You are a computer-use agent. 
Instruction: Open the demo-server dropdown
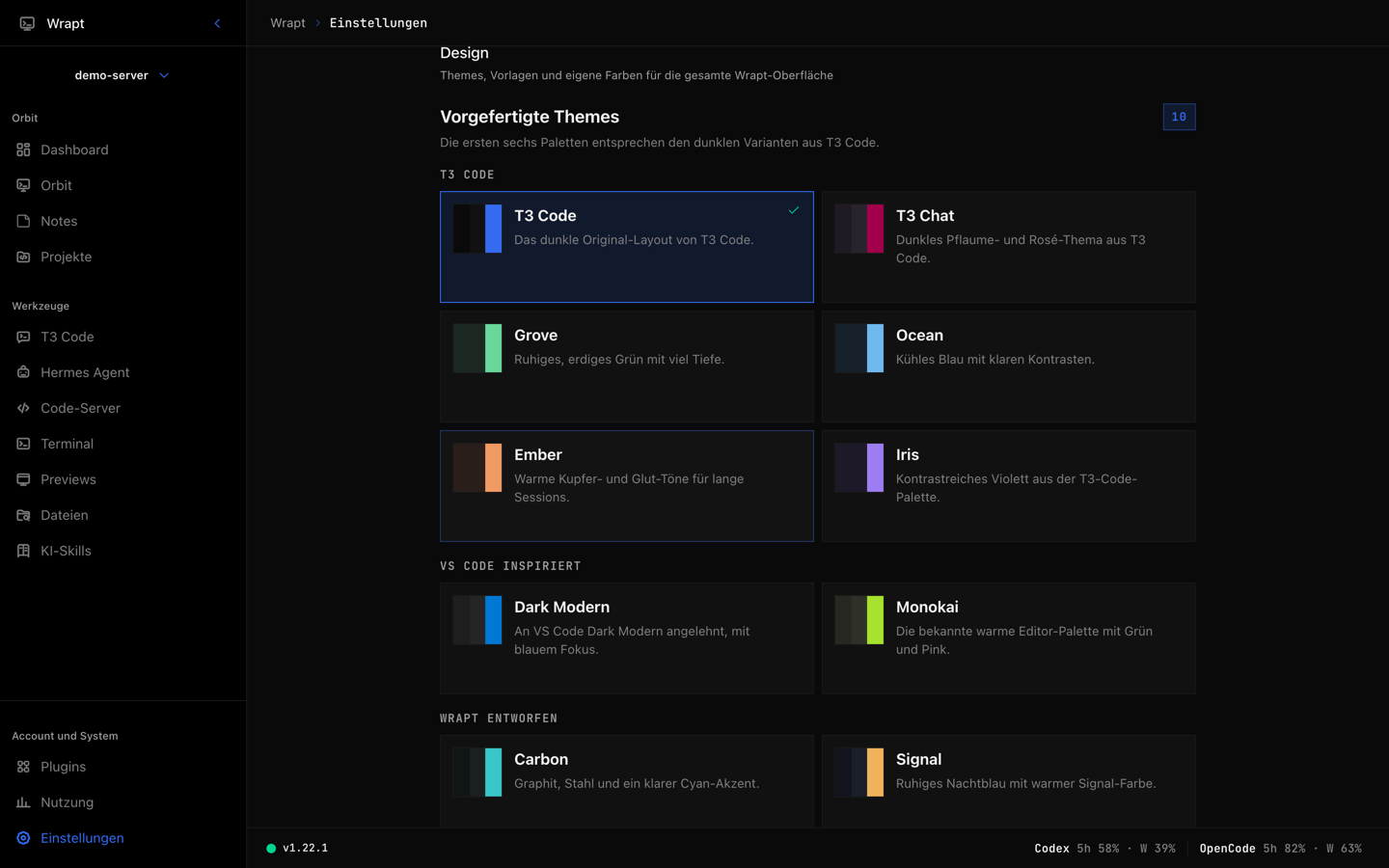click(x=123, y=75)
